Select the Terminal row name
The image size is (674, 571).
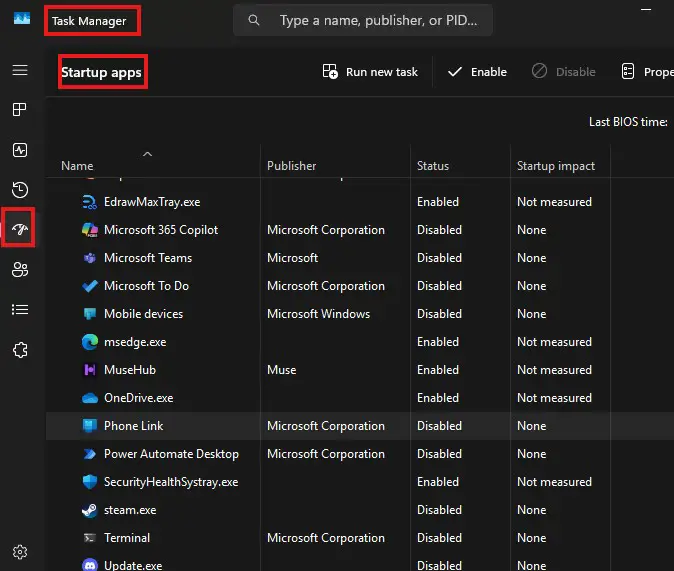(x=127, y=538)
